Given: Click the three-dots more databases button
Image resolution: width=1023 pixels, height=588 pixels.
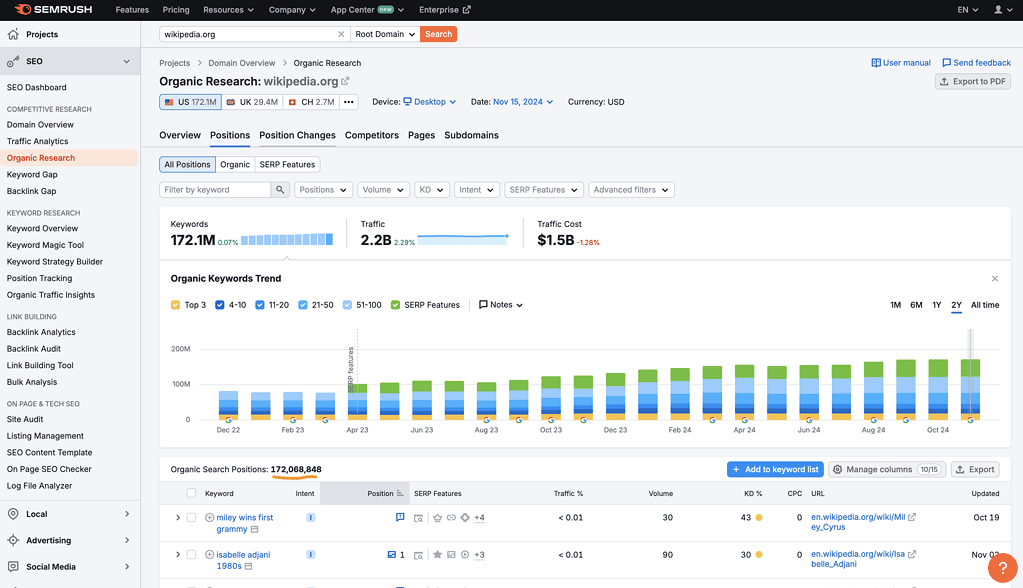Looking at the screenshot, I should click(x=349, y=102).
